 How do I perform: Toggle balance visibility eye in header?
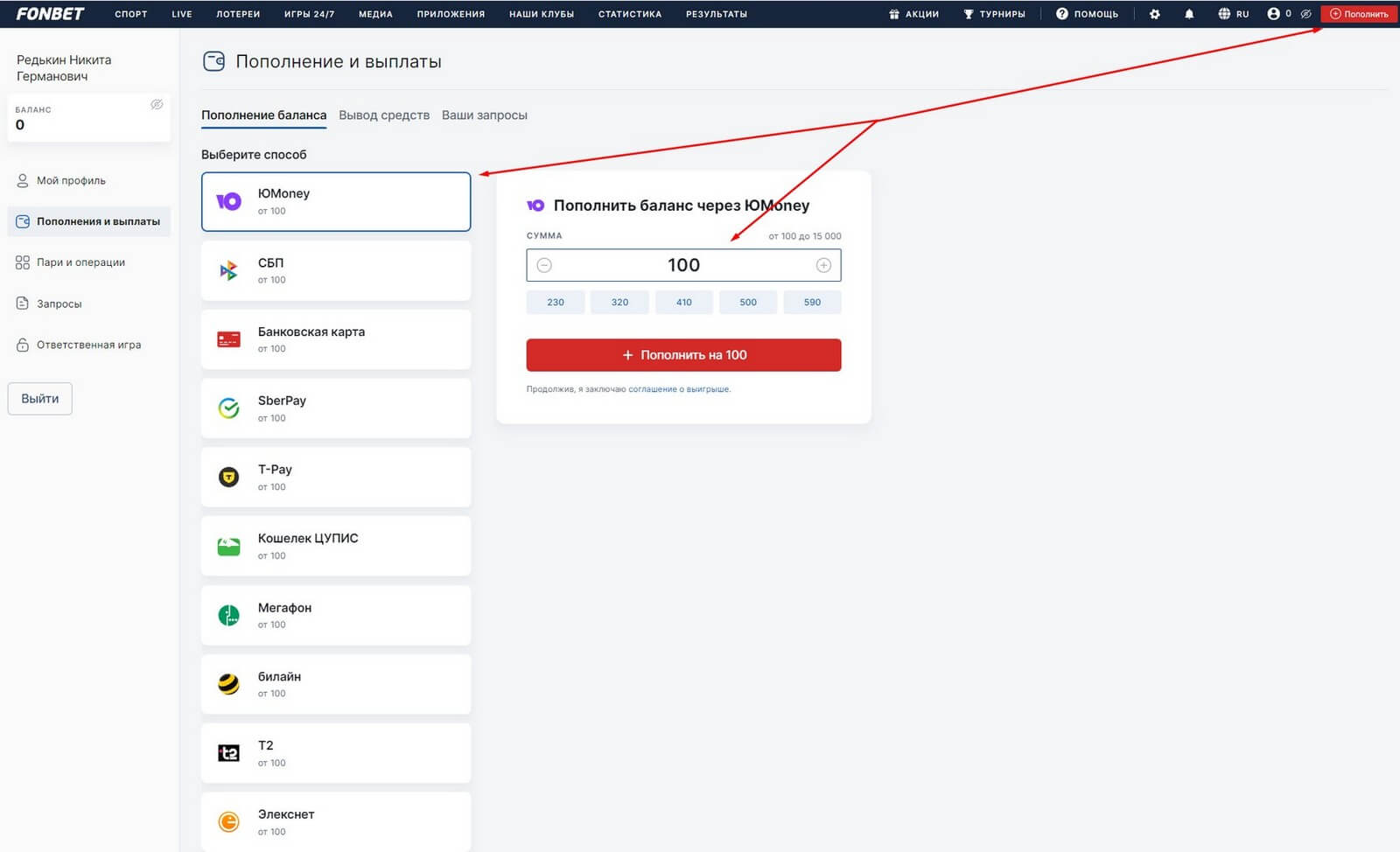pyautogui.click(x=1305, y=14)
